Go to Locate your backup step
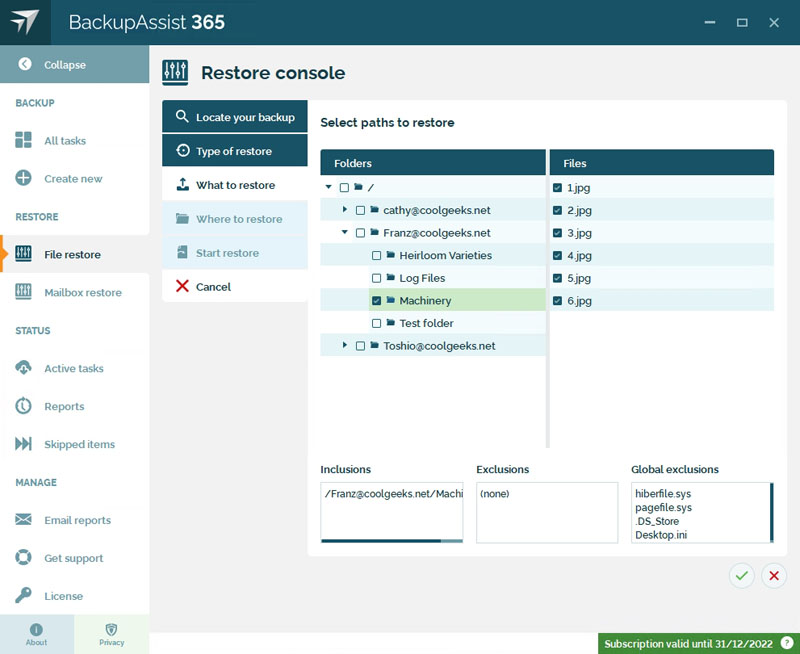Screen dimensions: 800x654 pyautogui.click(x=235, y=117)
